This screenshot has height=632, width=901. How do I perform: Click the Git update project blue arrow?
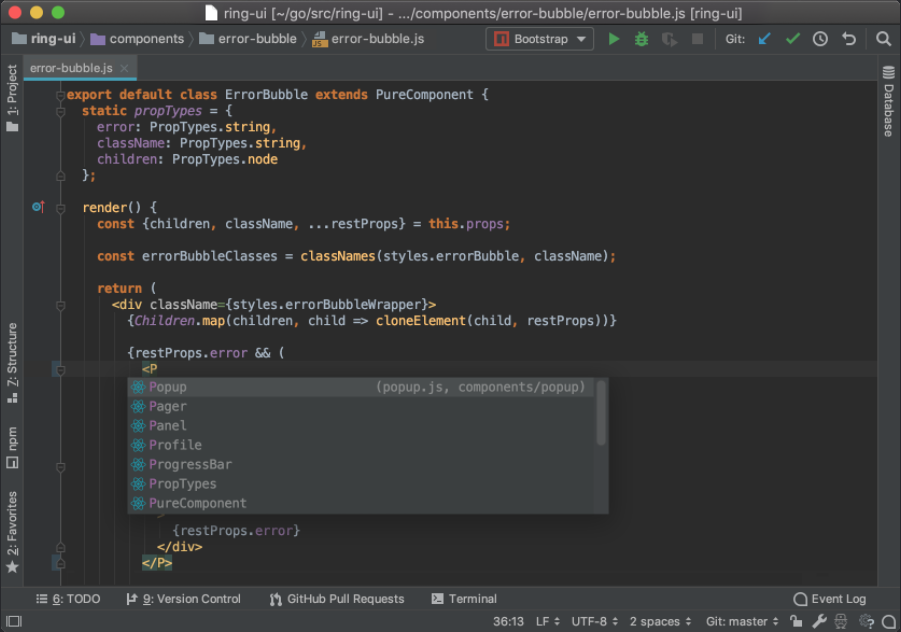765,39
